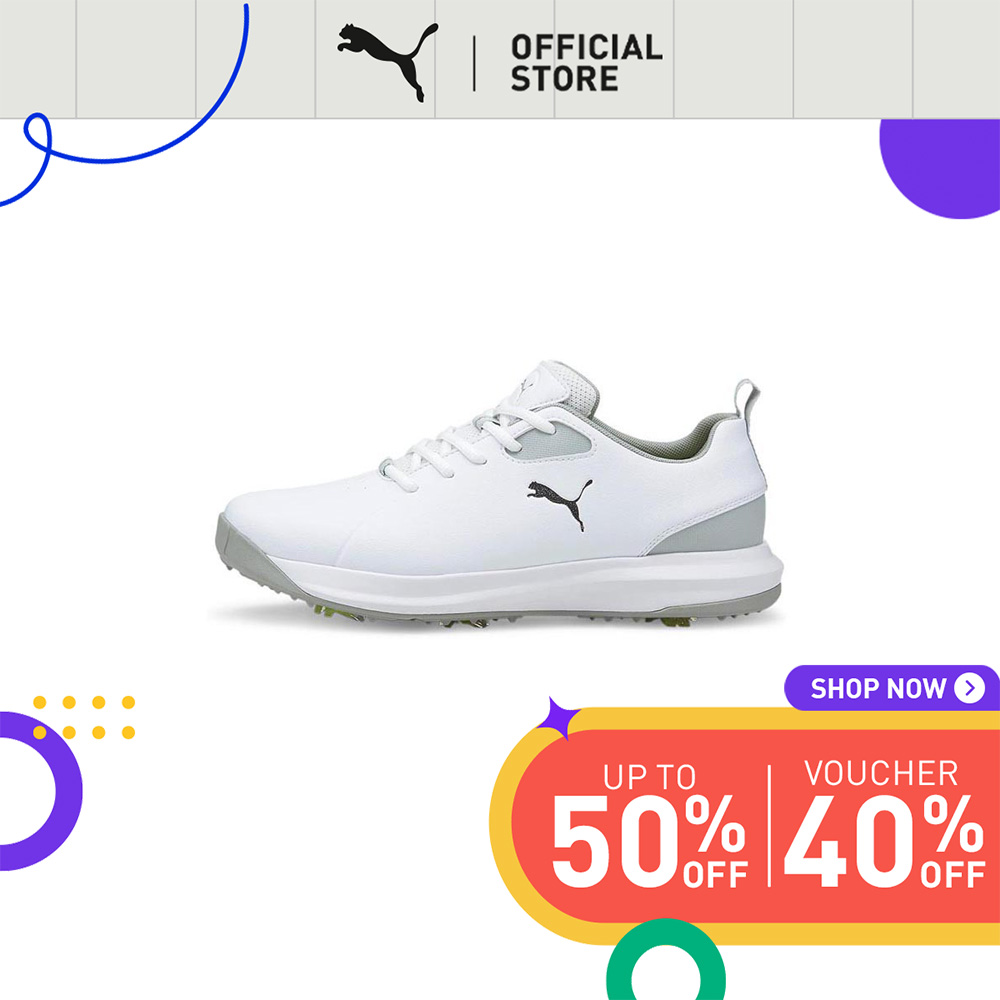Image resolution: width=1000 pixels, height=1000 pixels.
Task: Click the purple ring on left edge
Action: [x=41, y=791]
